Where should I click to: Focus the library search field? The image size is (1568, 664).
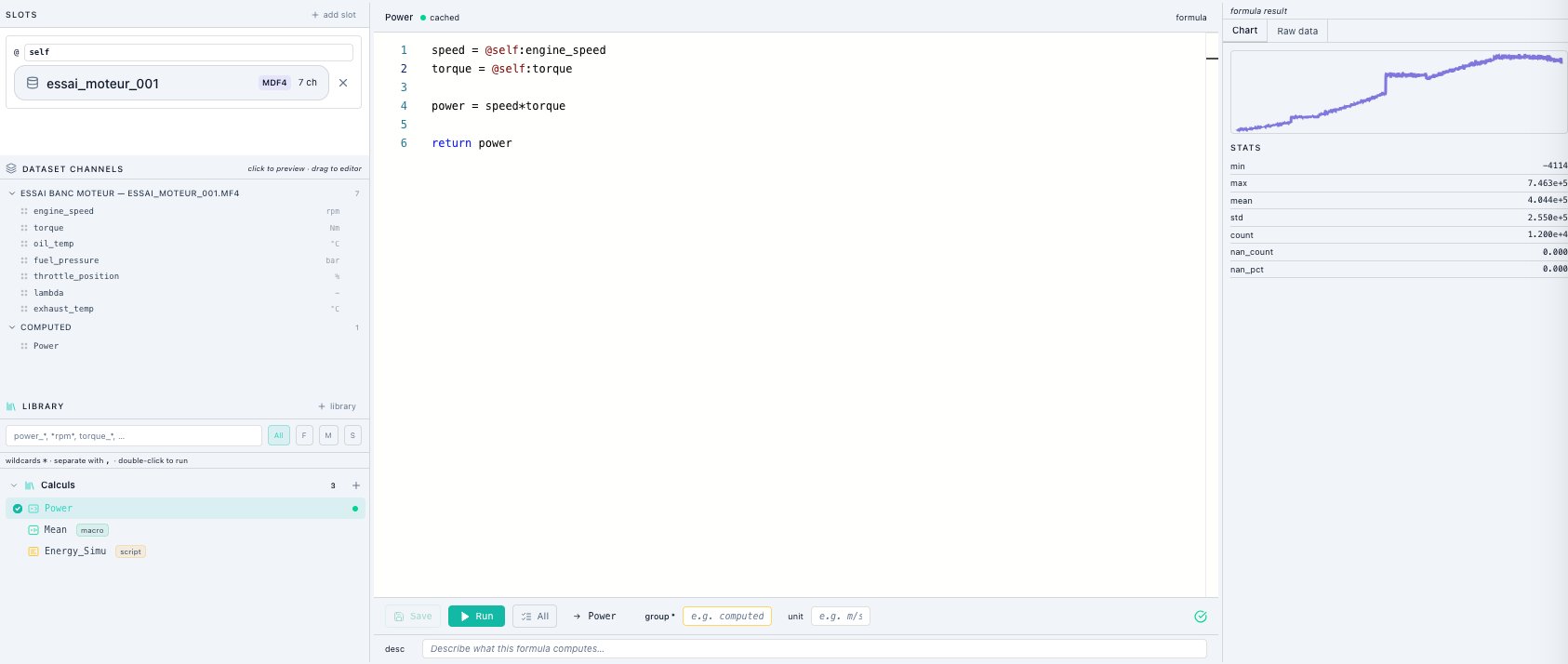point(134,435)
